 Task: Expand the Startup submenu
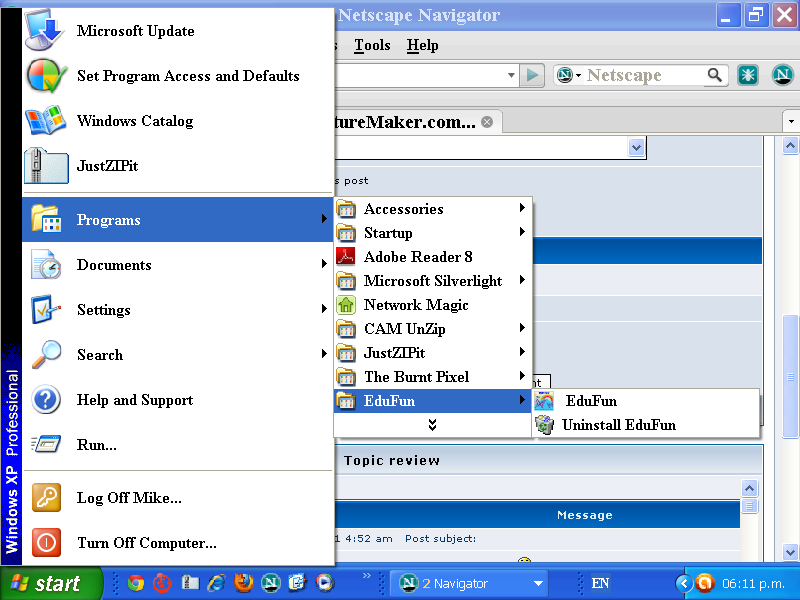(x=433, y=233)
